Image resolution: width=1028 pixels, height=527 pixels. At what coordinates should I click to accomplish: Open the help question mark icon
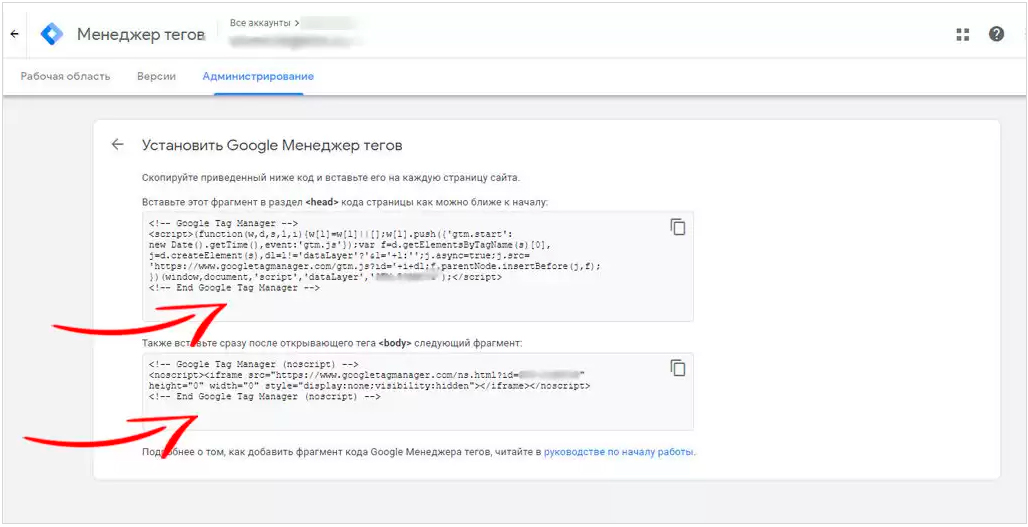tap(997, 34)
